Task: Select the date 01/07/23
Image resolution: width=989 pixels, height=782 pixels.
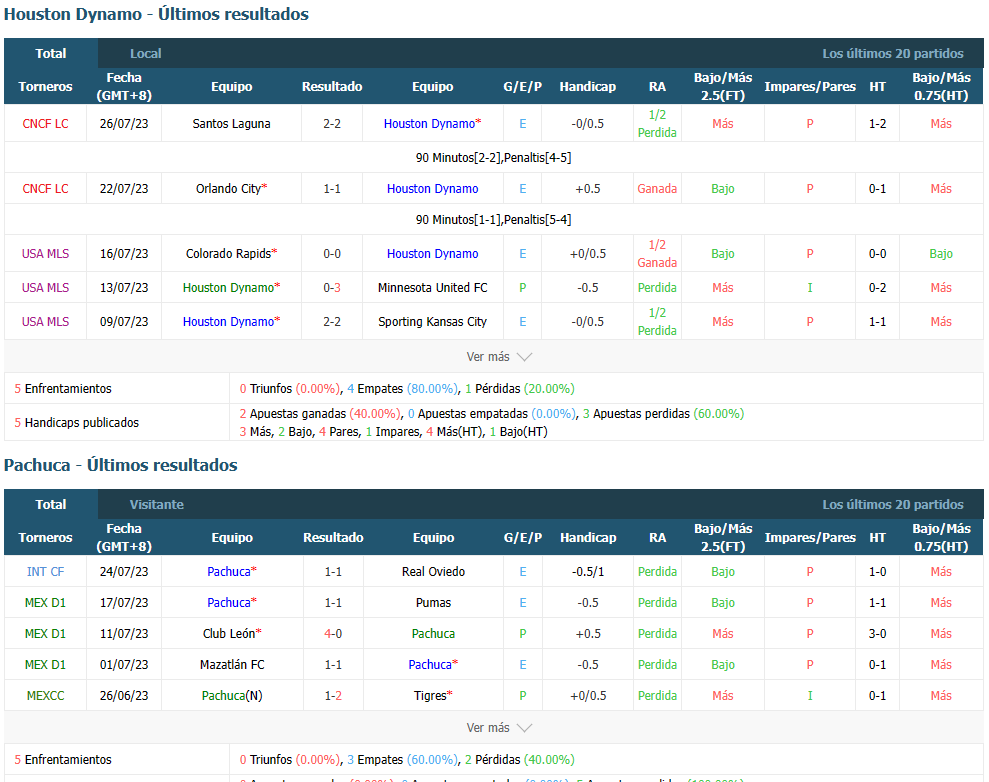Action: (x=124, y=664)
